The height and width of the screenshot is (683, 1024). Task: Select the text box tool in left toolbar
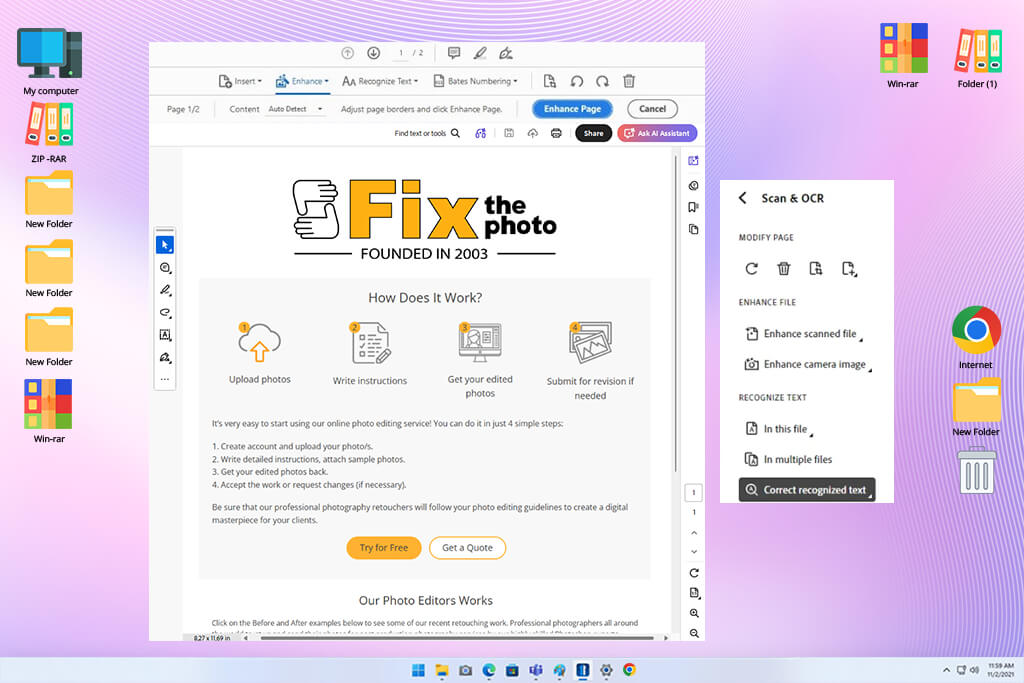pos(165,335)
